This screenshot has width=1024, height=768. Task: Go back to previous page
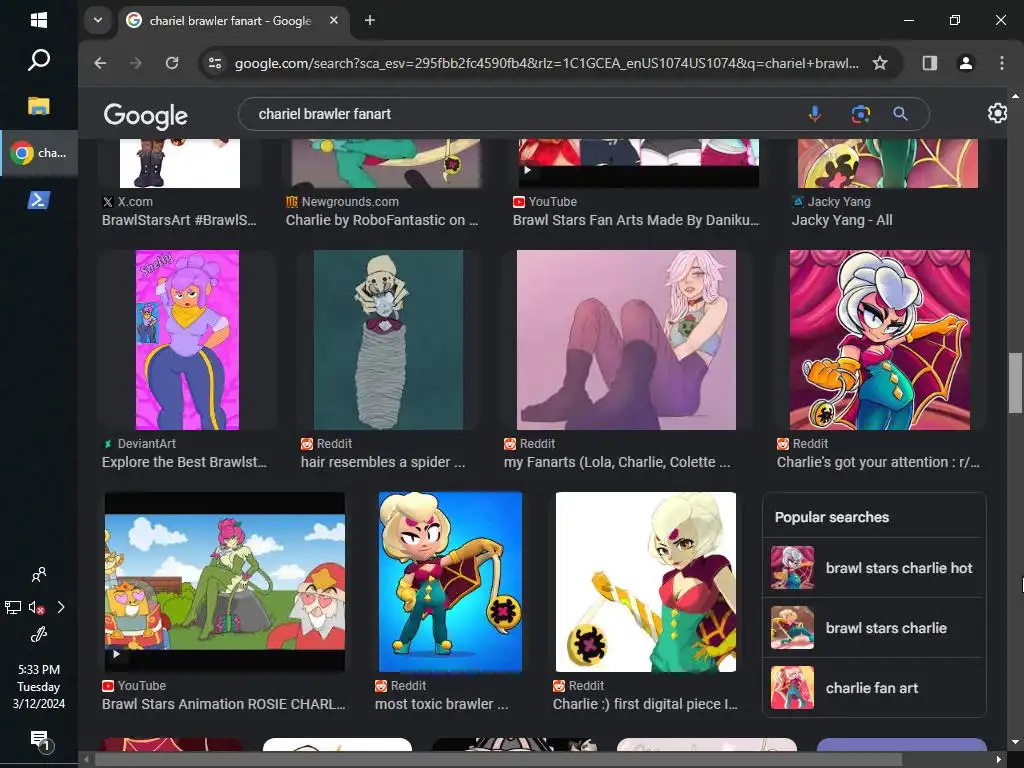click(x=100, y=63)
